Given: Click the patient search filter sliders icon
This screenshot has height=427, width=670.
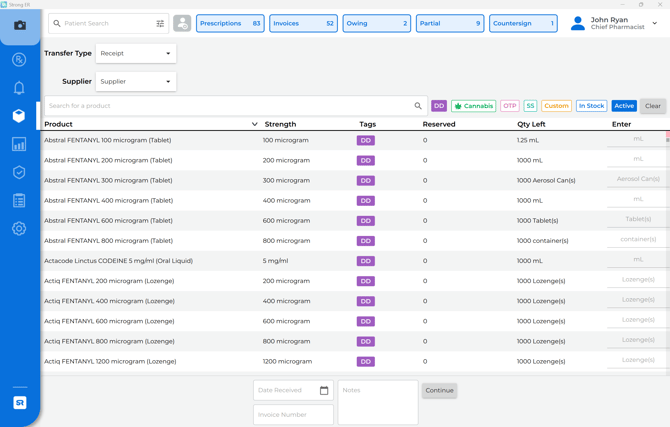Looking at the screenshot, I should 160,23.
